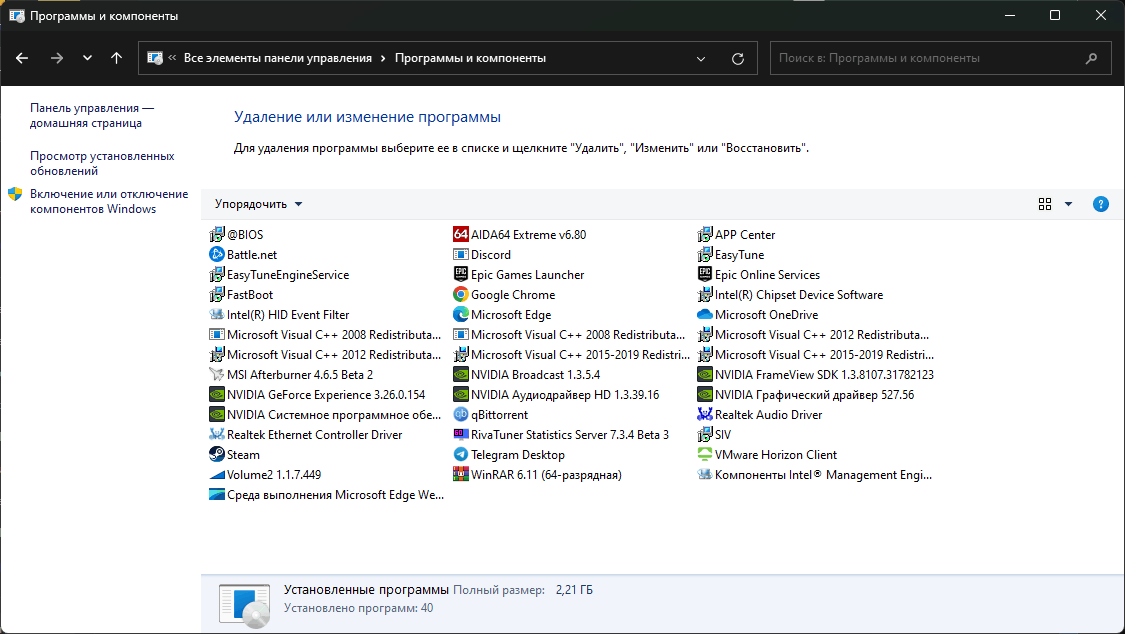The image size is (1125, 634).
Task: Open Просмотр установленных обновлений link
Action: coord(102,164)
